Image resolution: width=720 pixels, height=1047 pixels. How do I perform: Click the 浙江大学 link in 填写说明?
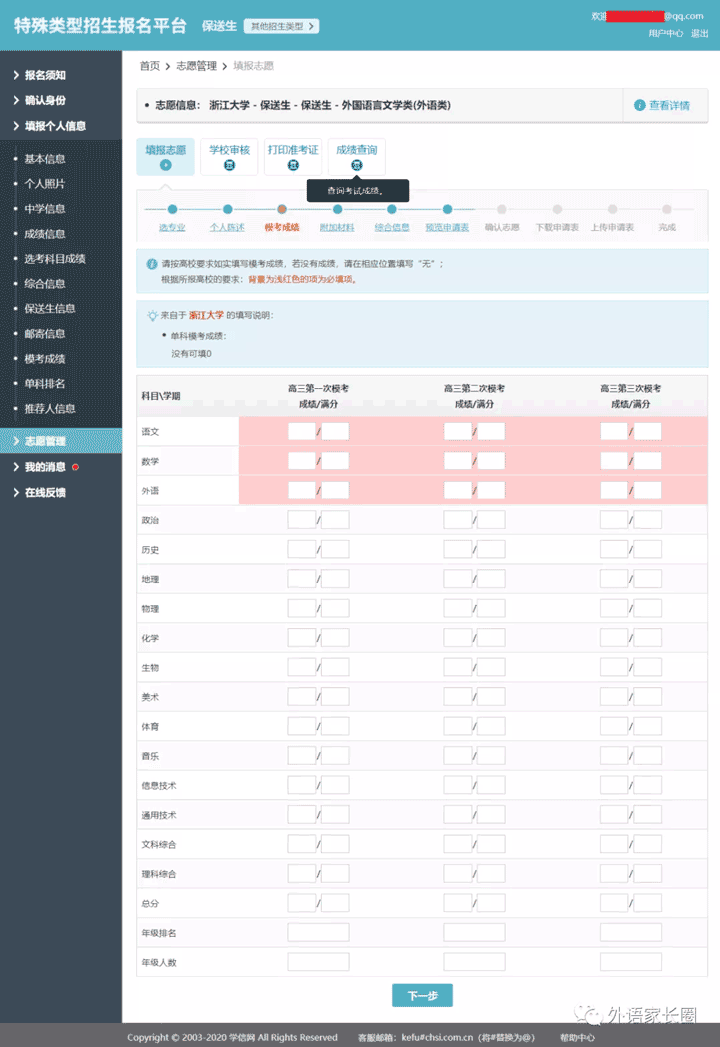[206, 315]
